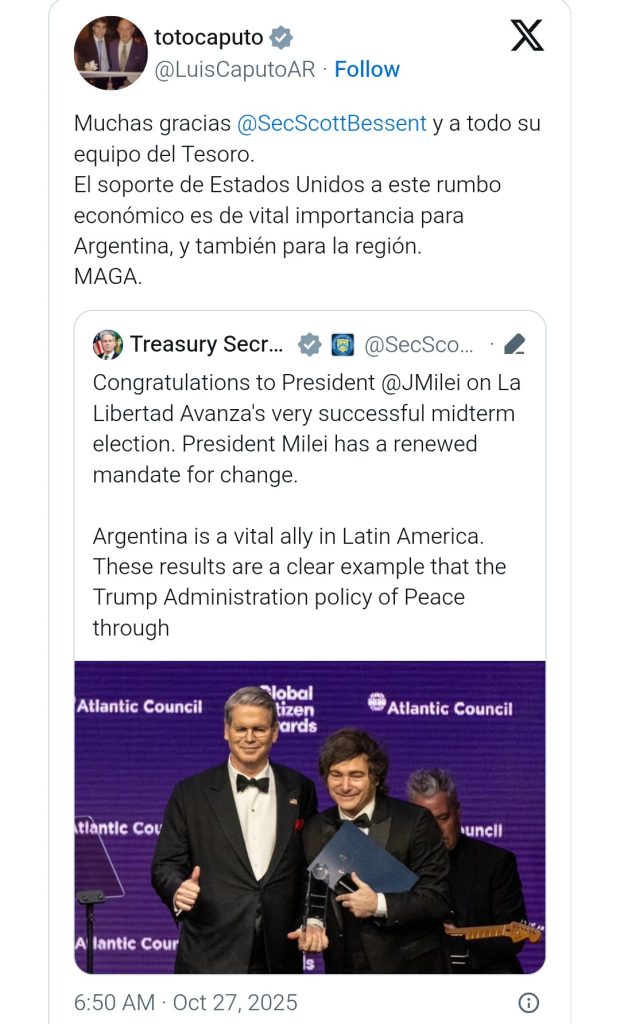This screenshot has height=1024, width=620.
Task: Click the "Argentina is a vital ally" paragraph
Action: (300, 582)
